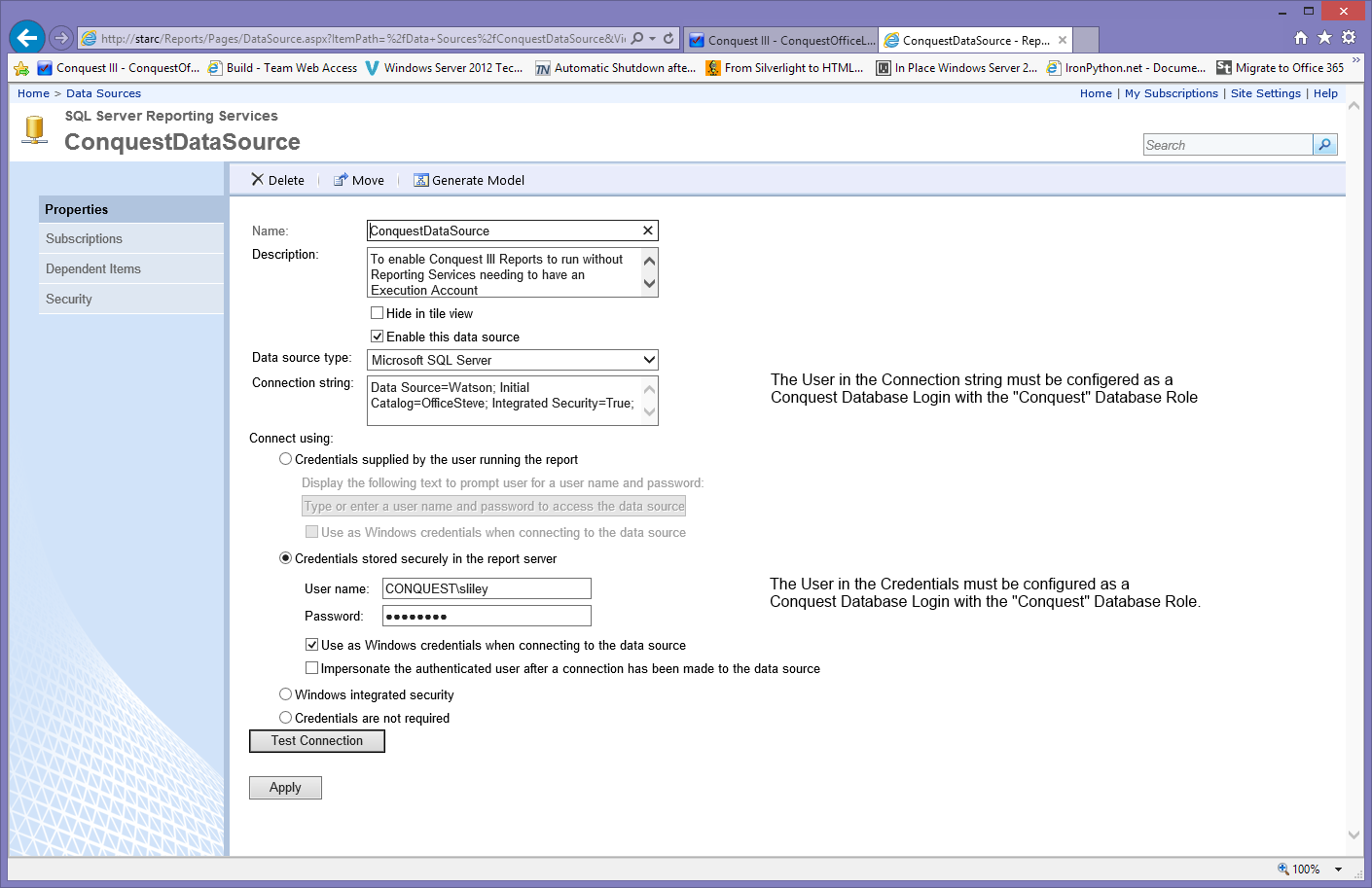This screenshot has width=1372, height=888.
Task: Click the Password input field
Action: [x=487, y=616]
